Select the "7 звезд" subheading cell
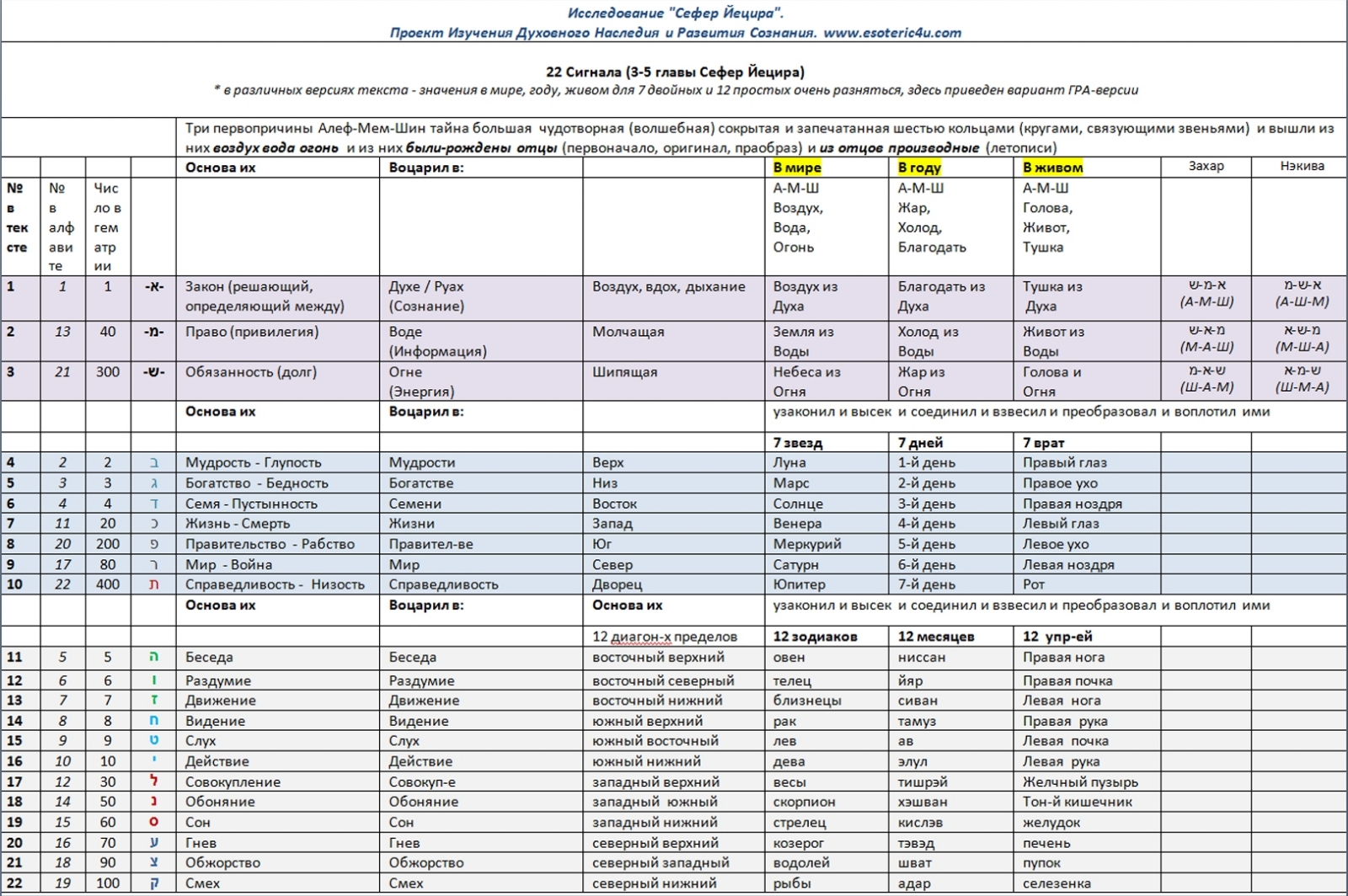The width and height of the screenshot is (1348, 896). [x=797, y=443]
